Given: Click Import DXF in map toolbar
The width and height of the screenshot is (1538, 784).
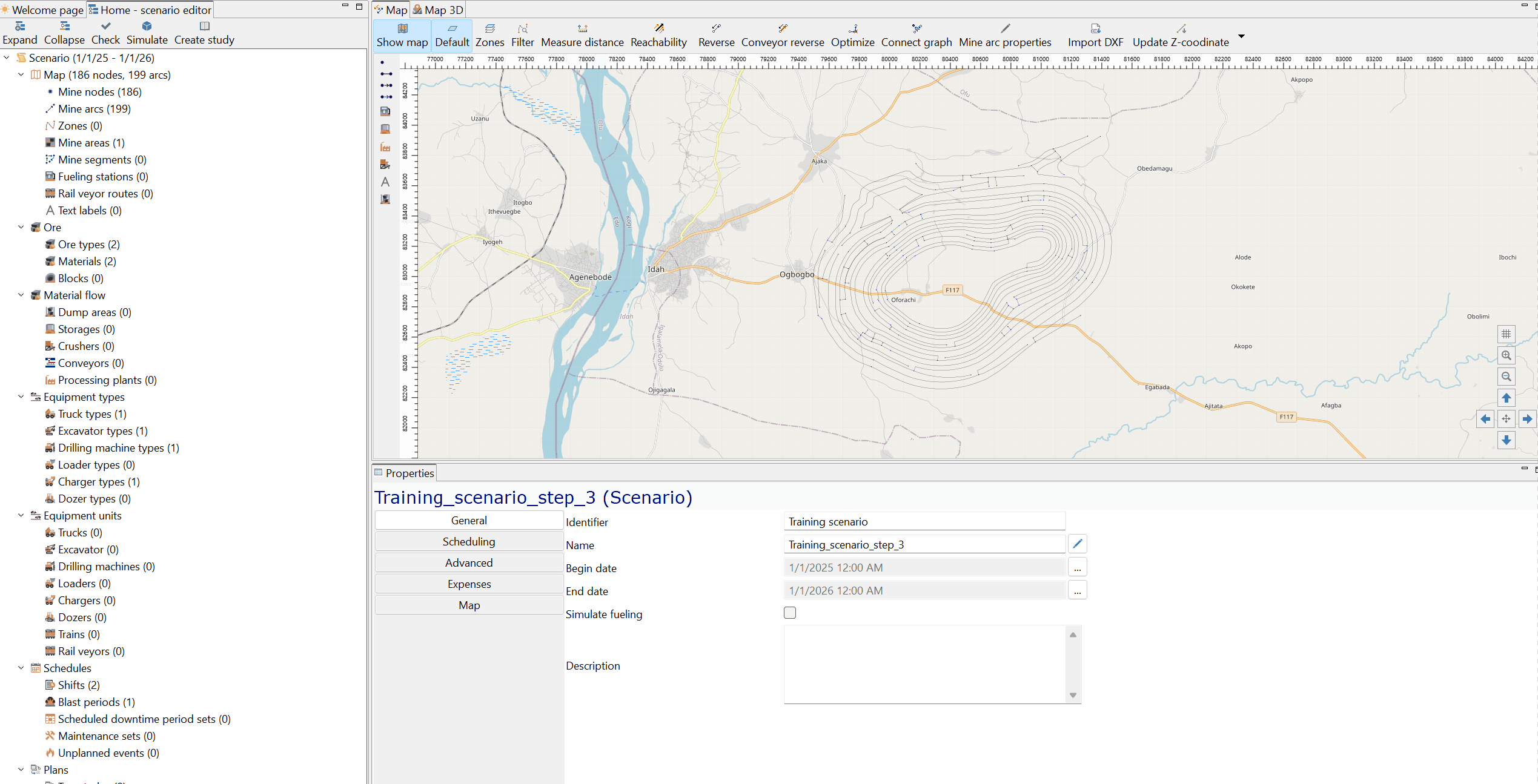Looking at the screenshot, I should click(1095, 36).
